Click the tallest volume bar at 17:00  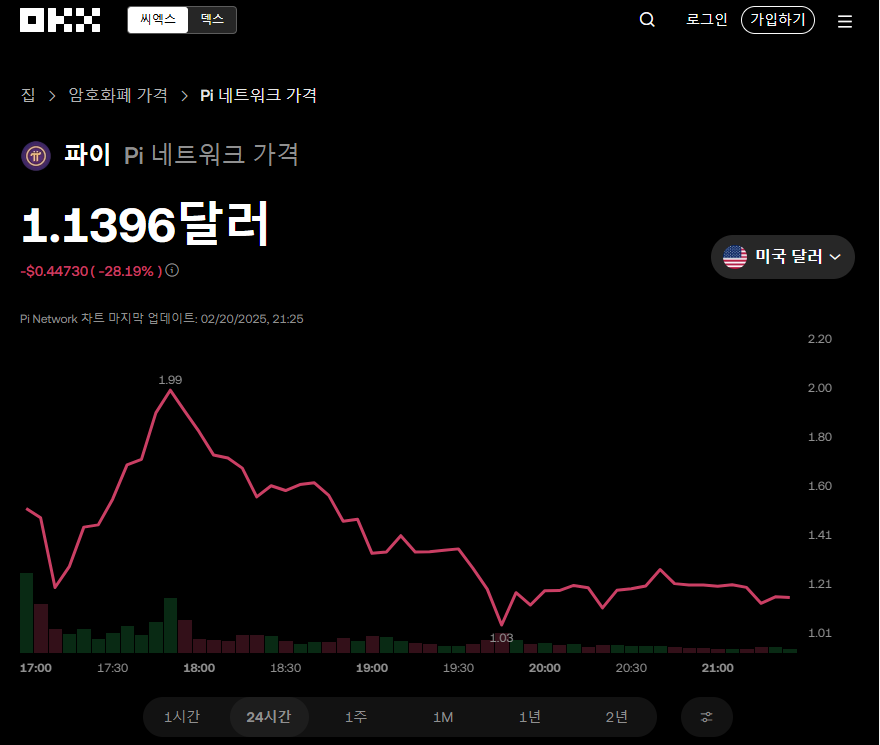tap(26, 613)
